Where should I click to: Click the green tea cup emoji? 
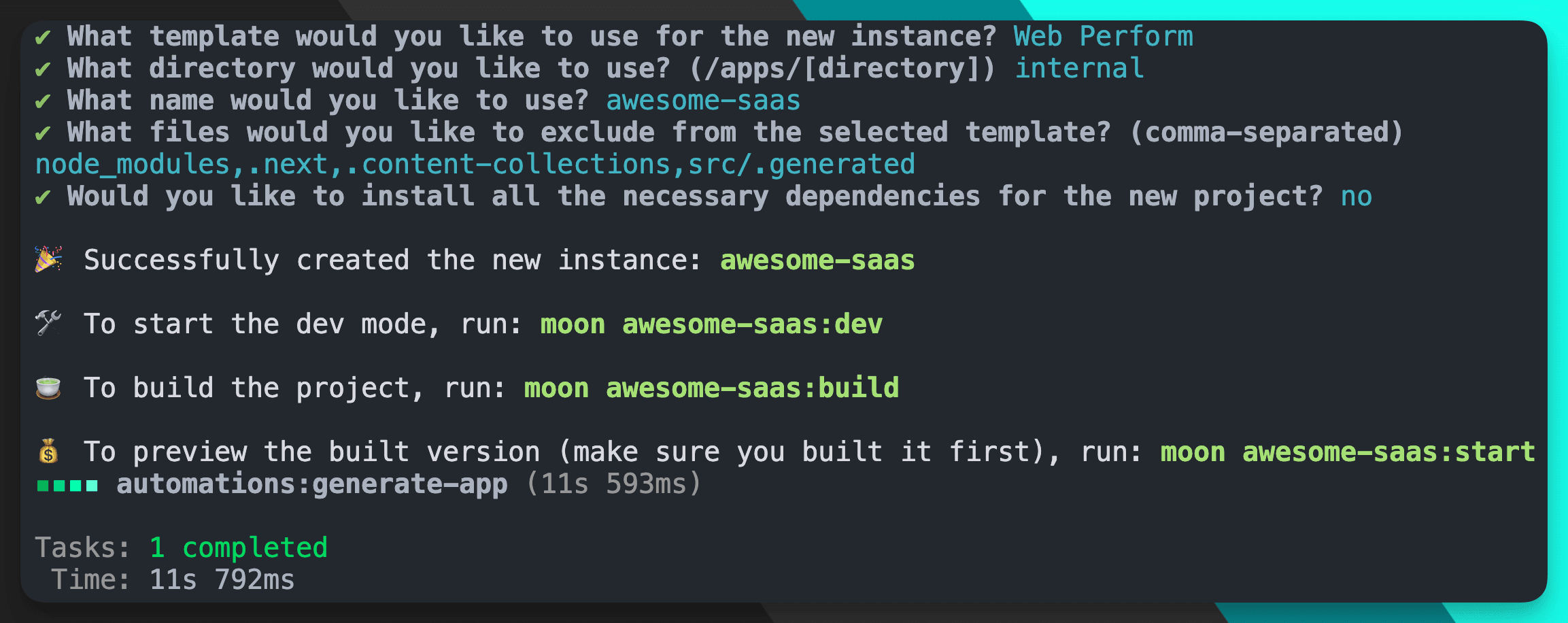[48, 388]
